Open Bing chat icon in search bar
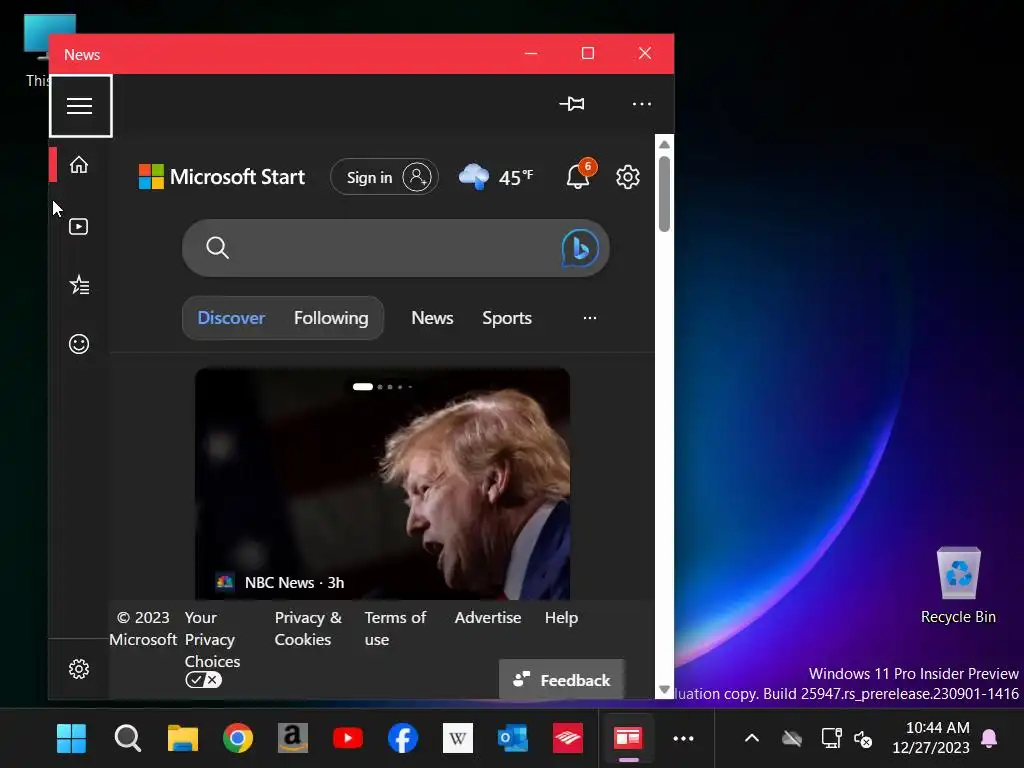Screen dimensions: 1024x768 tap(580, 248)
